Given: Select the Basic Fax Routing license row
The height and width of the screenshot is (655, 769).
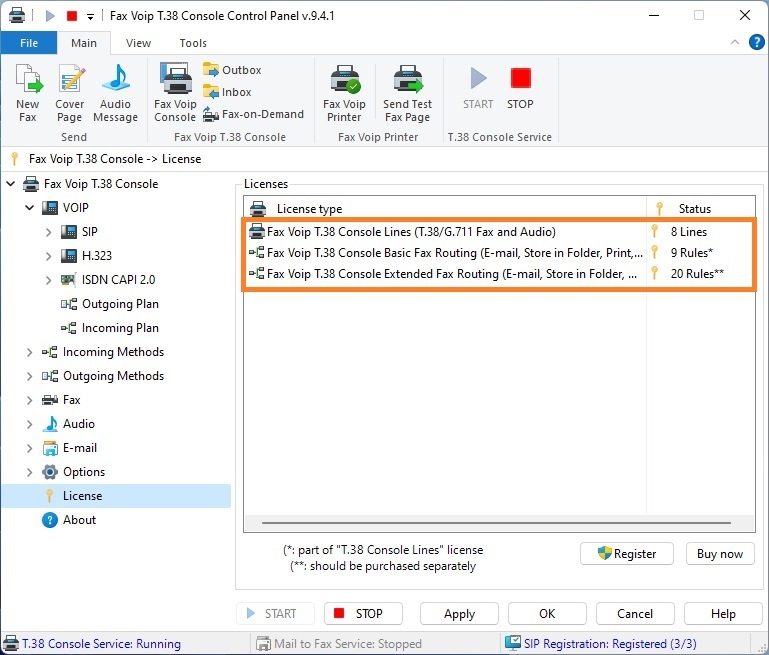Looking at the screenshot, I should pyautogui.click(x=499, y=252).
